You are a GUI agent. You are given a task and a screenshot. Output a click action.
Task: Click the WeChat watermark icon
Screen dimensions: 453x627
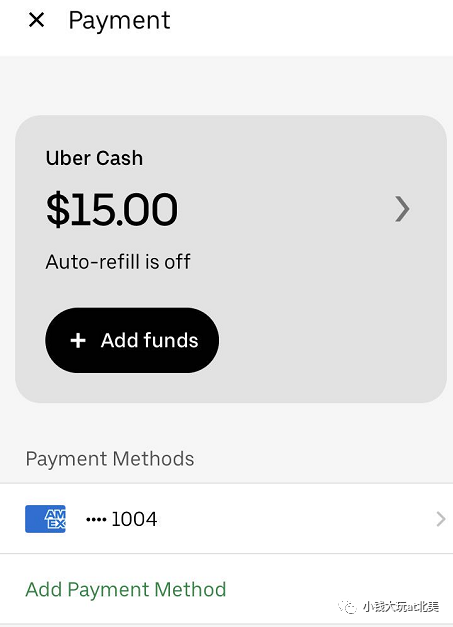pyautogui.click(x=347, y=607)
